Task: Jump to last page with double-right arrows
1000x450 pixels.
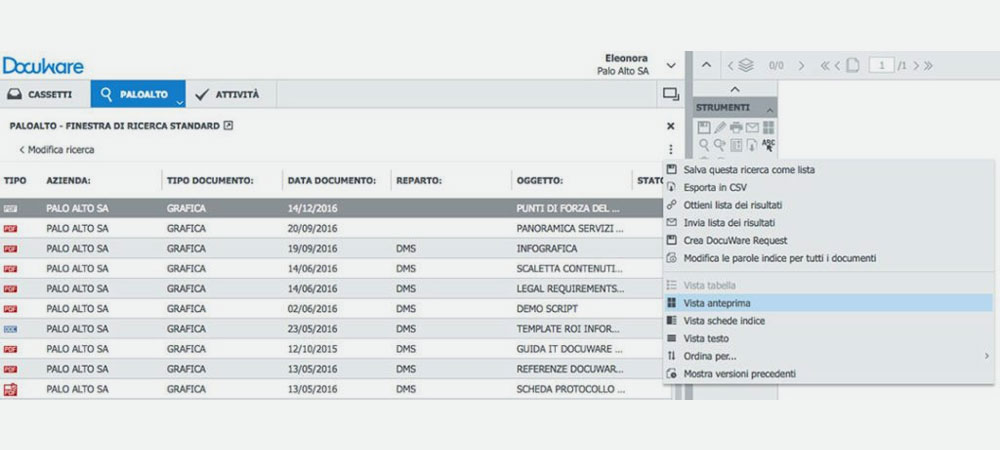Action: click(928, 66)
